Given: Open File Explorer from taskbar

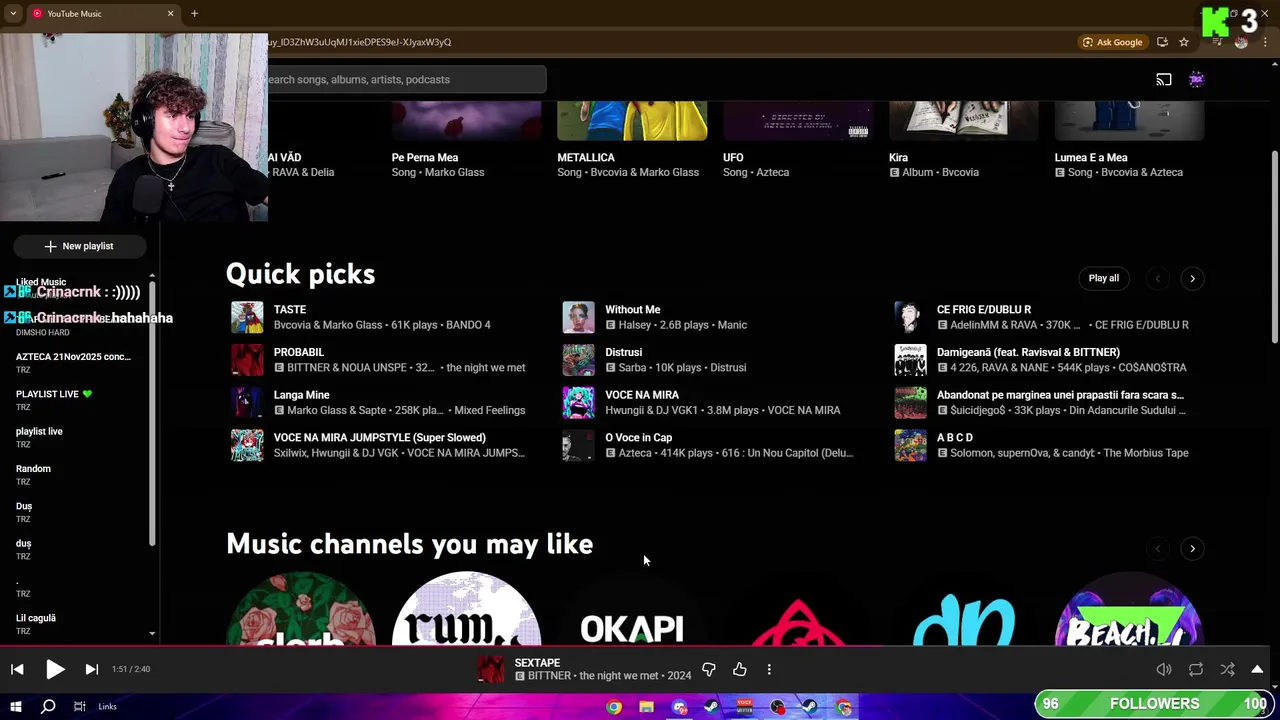Looking at the screenshot, I should point(646,706).
